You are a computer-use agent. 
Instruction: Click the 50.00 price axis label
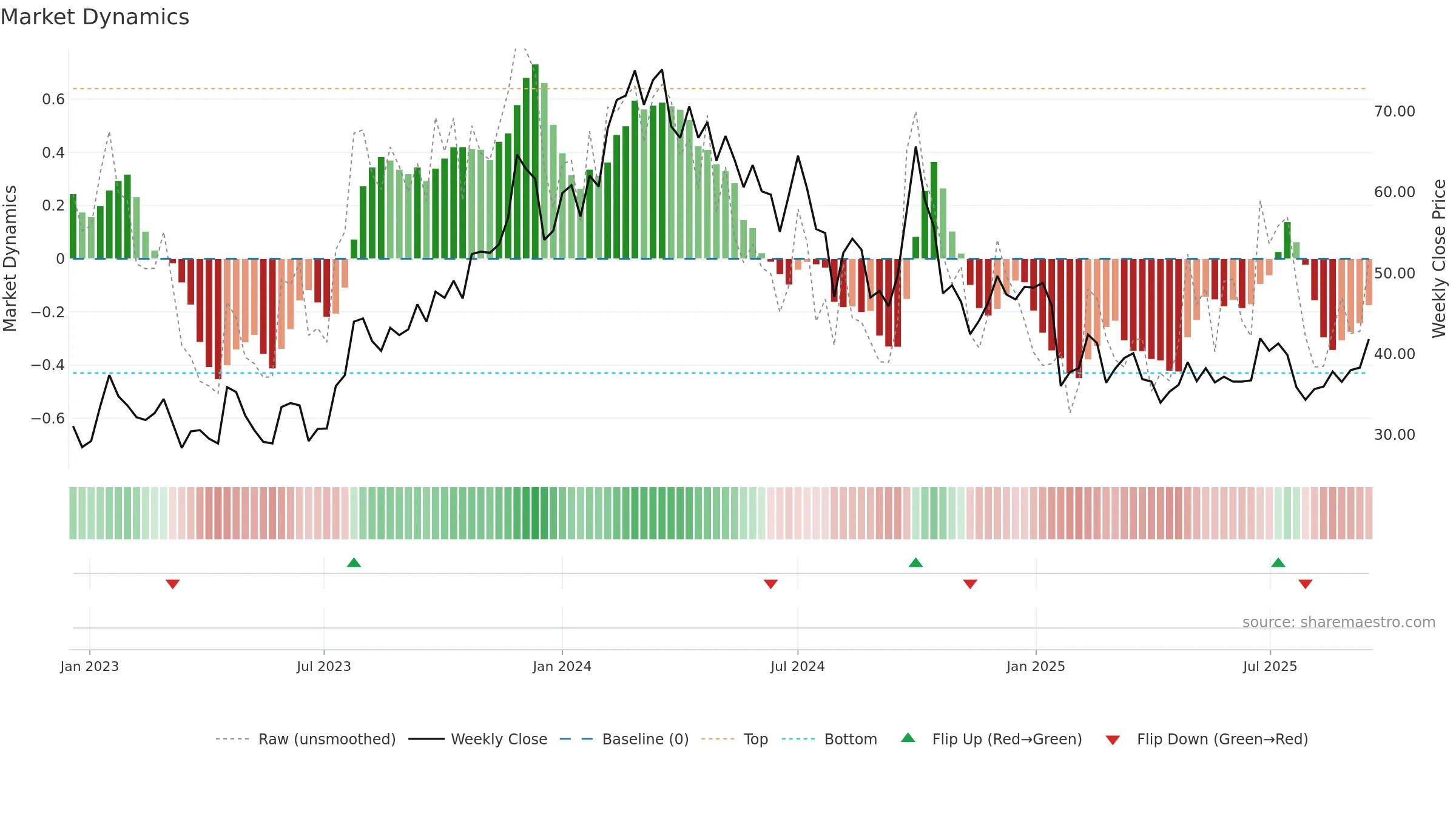coord(1395,274)
